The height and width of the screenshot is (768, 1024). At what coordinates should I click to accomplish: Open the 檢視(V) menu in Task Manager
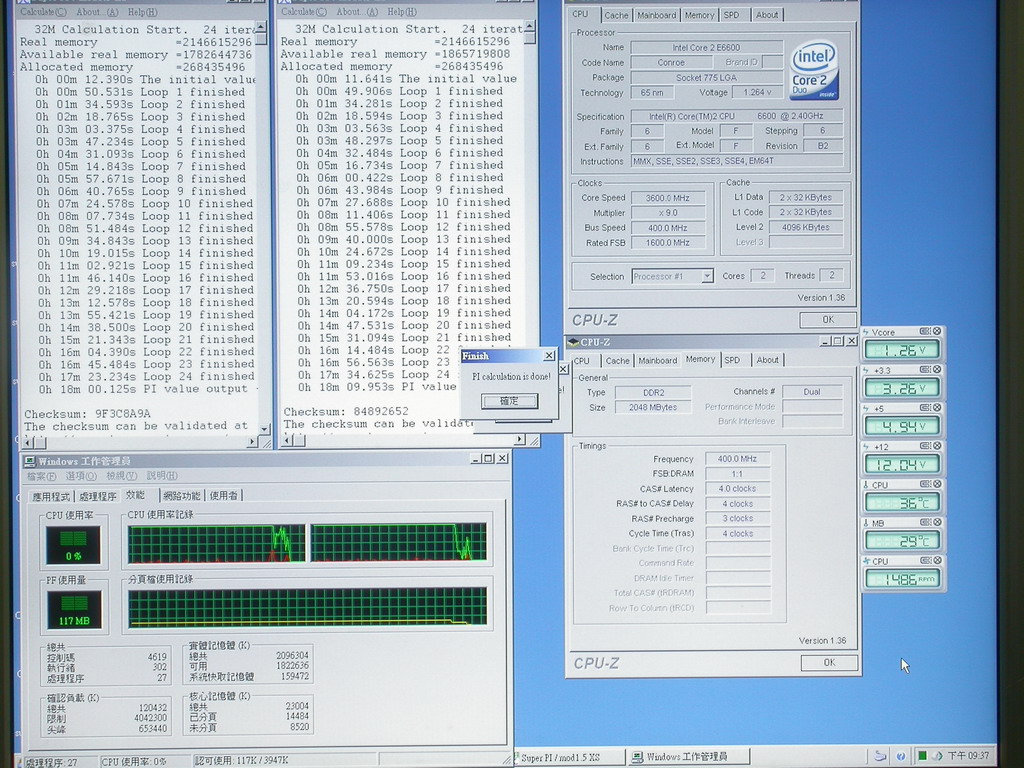(x=122, y=476)
